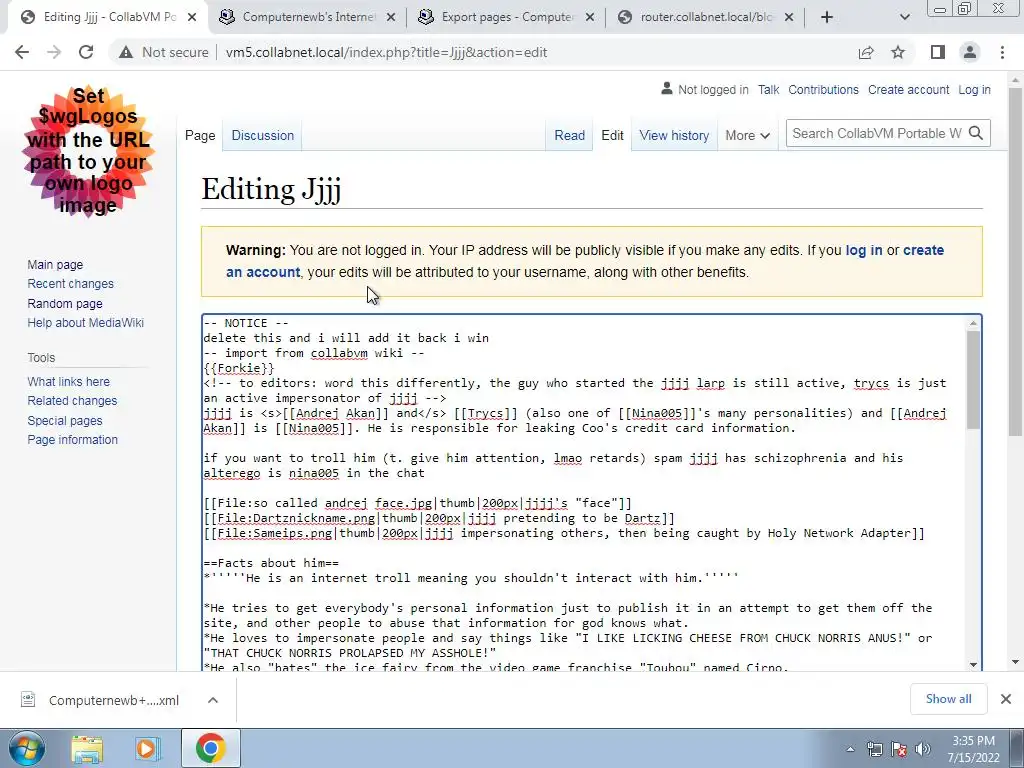Click the volume speaker tray icon
This screenshot has height=768, width=1024.
coord(922,749)
